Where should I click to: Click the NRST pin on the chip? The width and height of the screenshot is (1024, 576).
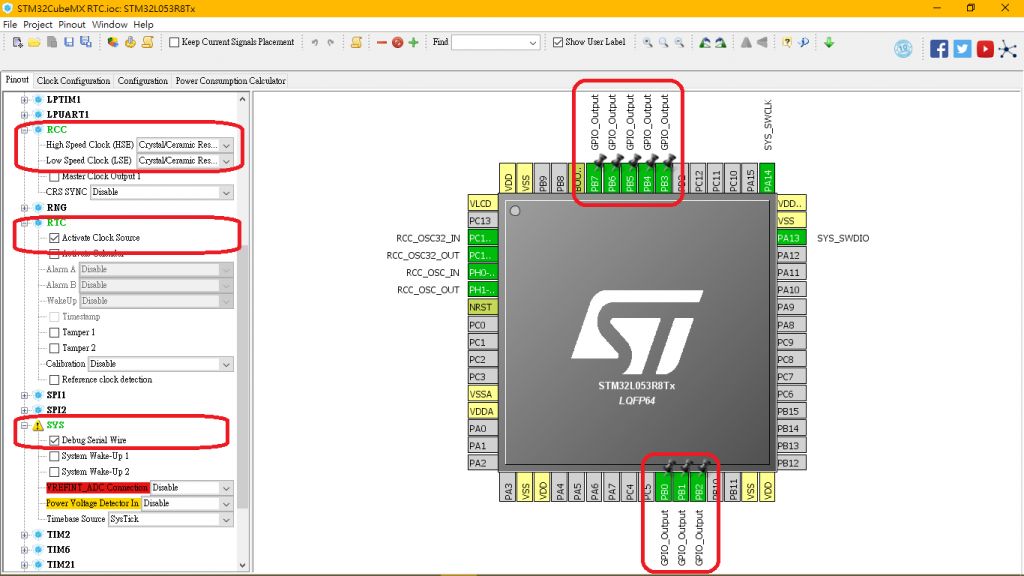coord(483,308)
